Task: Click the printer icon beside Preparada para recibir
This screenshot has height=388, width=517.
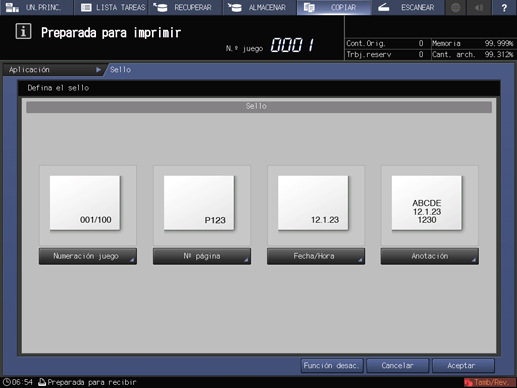Action: pyautogui.click(x=42, y=382)
